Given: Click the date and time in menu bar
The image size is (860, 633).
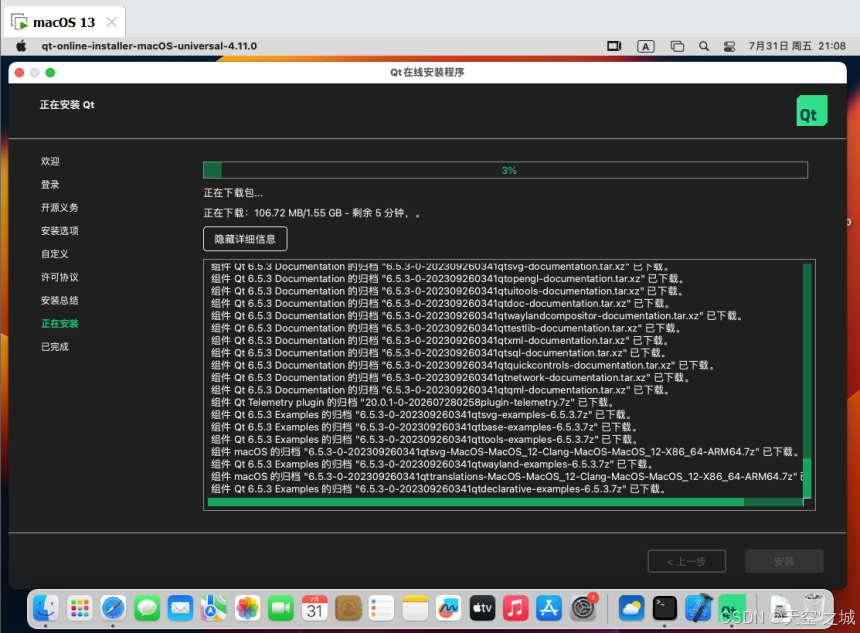Looking at the screenshot, I should (797, 46).
